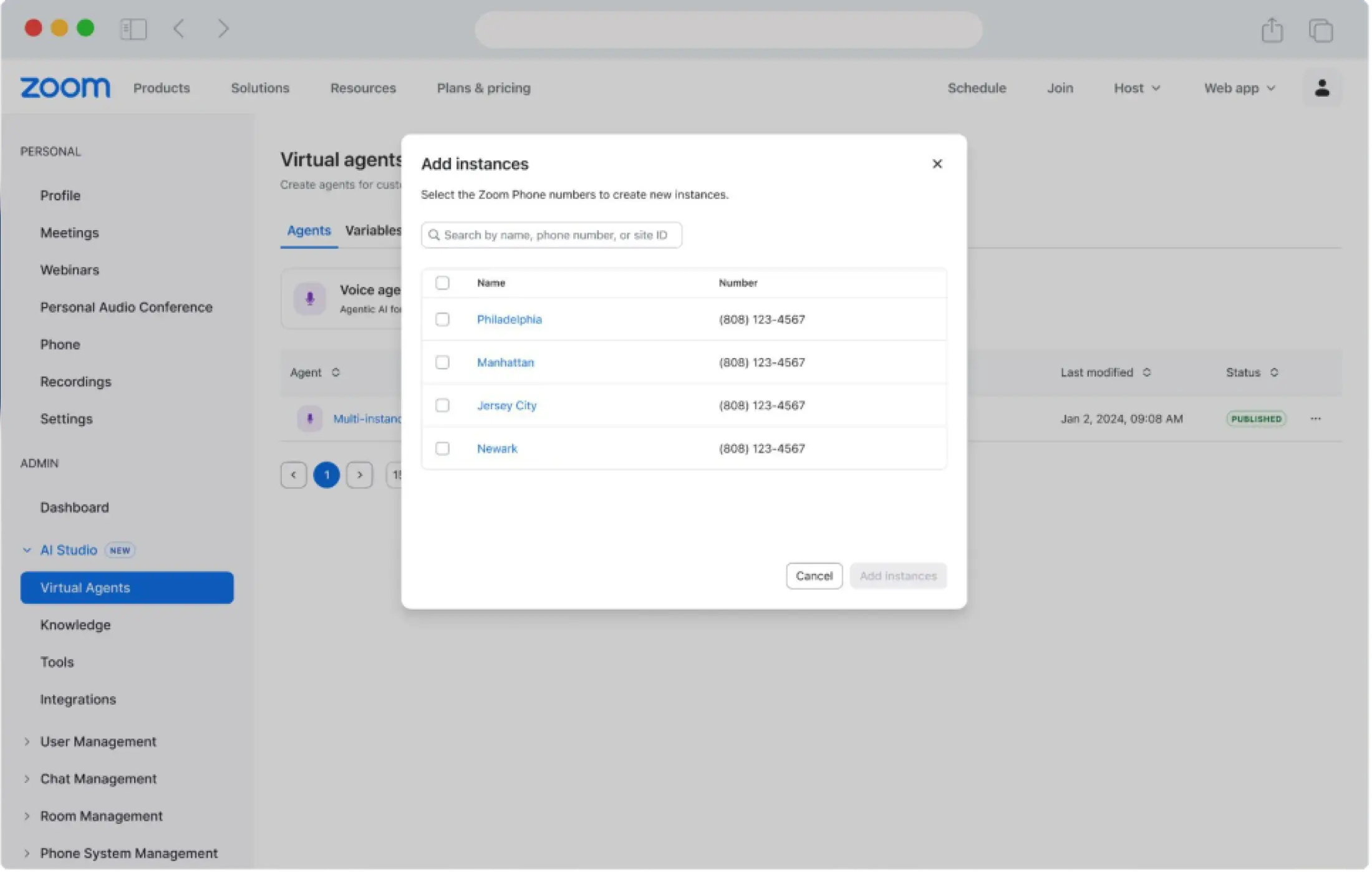Go forward with browser forward arrow
The height and width of the screenshot is (872, 1372).
[x=223, y=29]
